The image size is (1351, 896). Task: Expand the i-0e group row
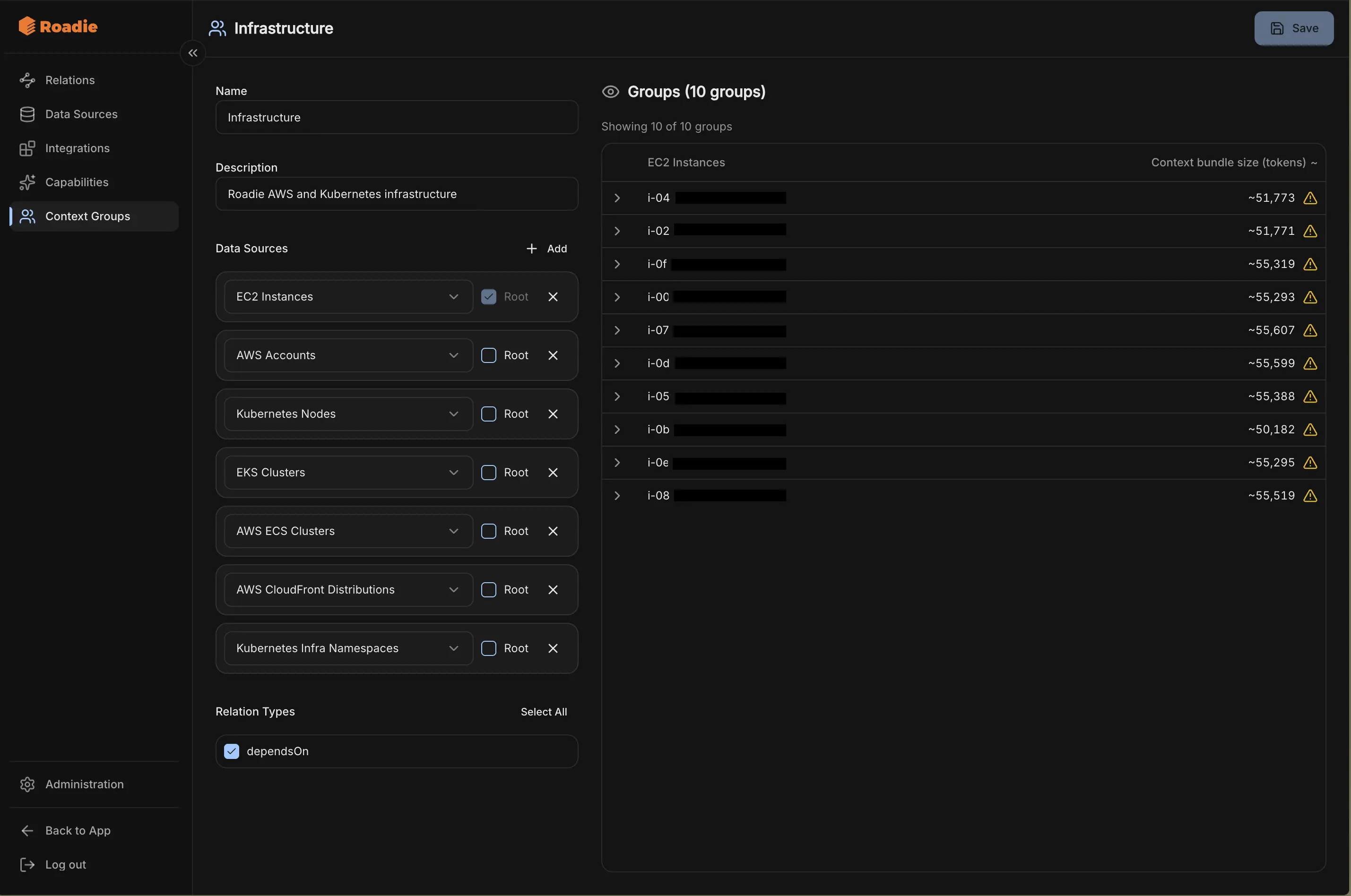pos(617,463)
